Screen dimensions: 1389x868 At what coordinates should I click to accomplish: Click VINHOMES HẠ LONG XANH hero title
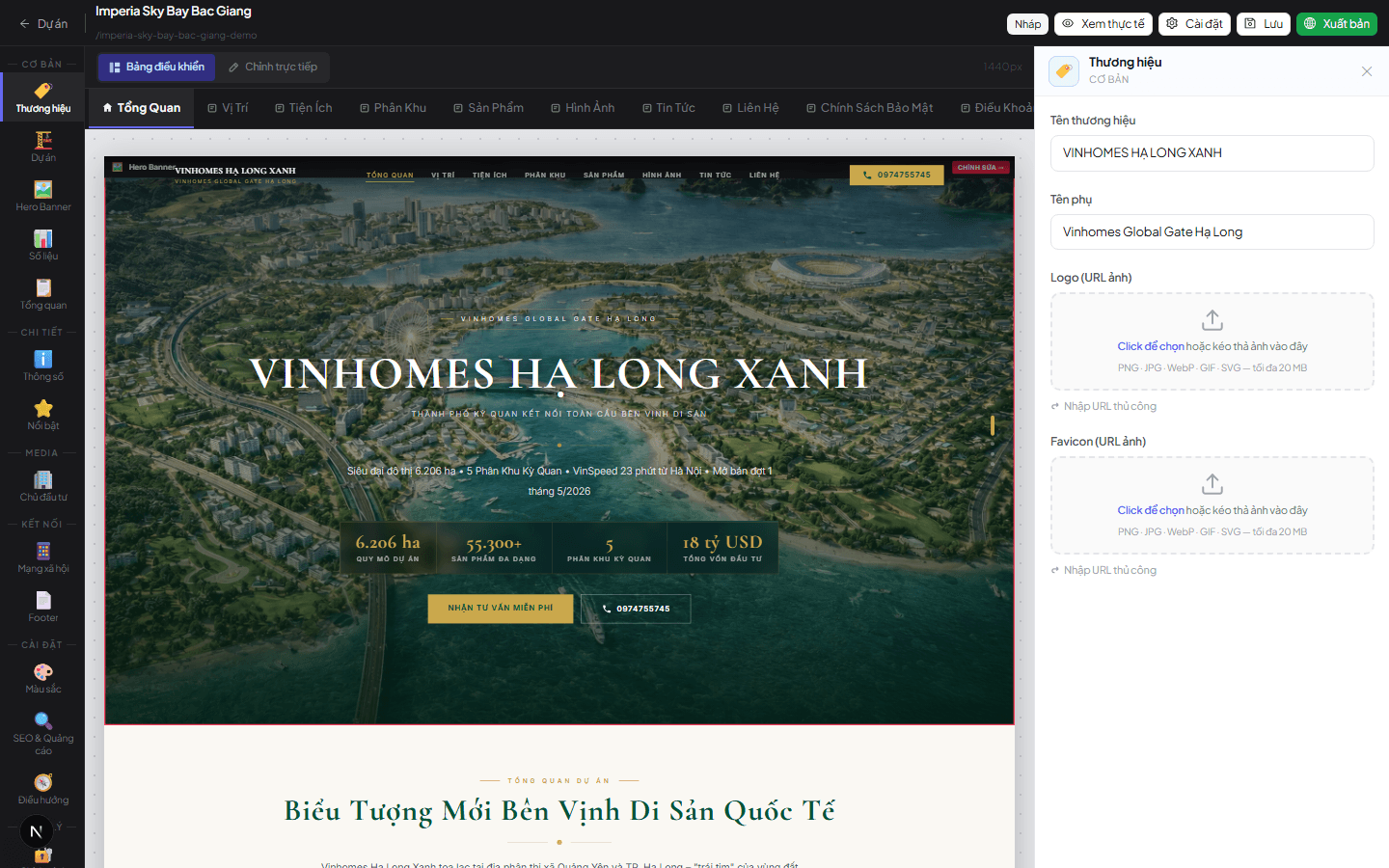coord(559,374)
